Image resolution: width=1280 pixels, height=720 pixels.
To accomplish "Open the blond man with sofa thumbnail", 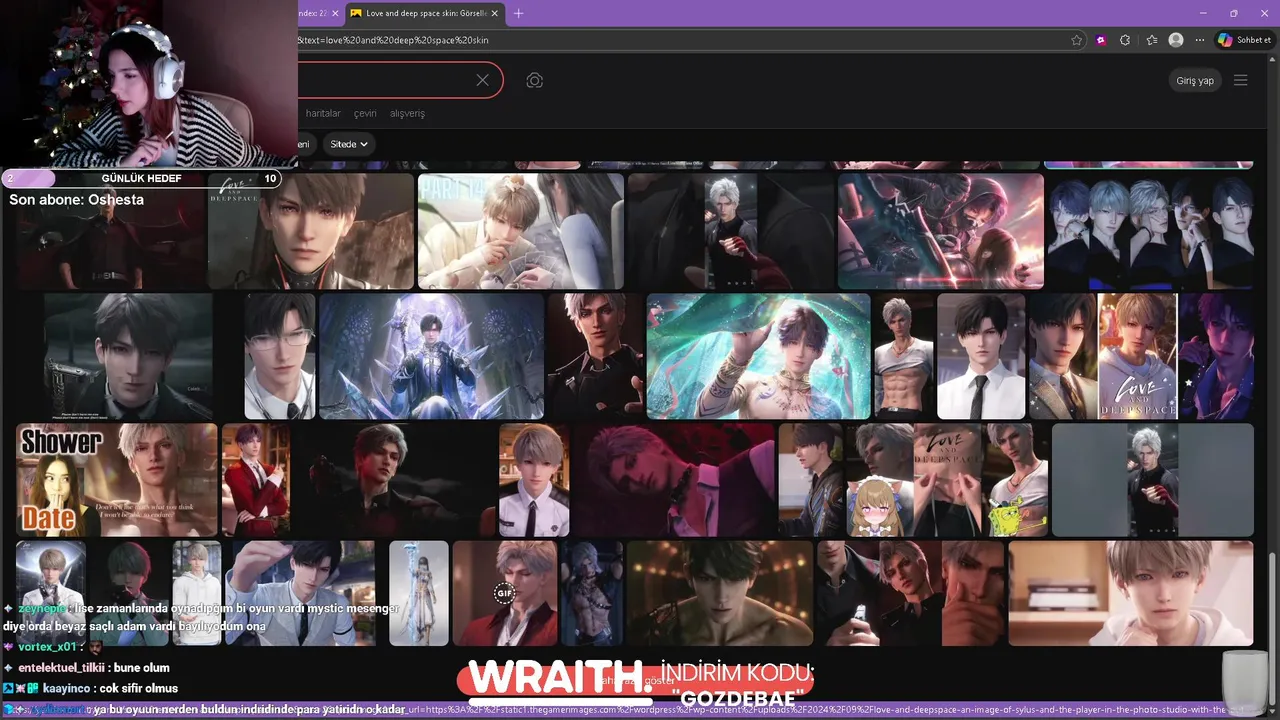I will point(1131,593).
